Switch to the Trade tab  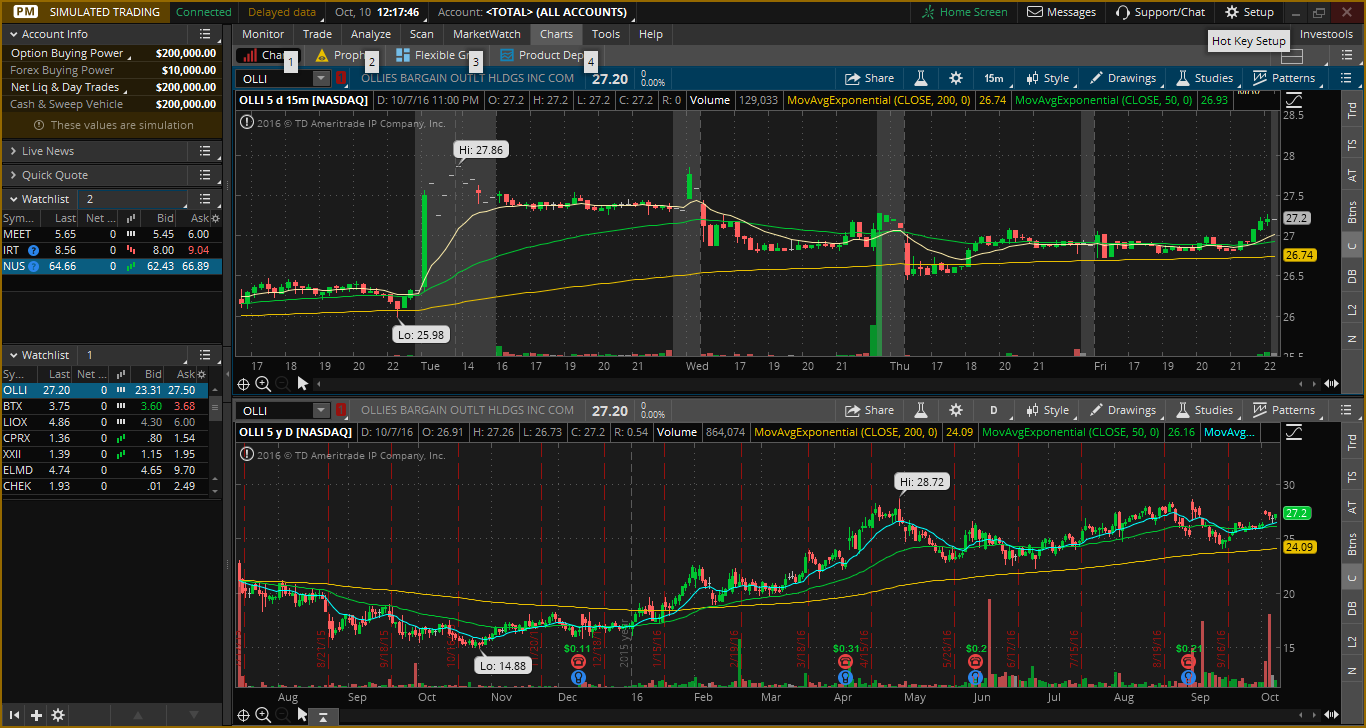click(x=317, y=34)
